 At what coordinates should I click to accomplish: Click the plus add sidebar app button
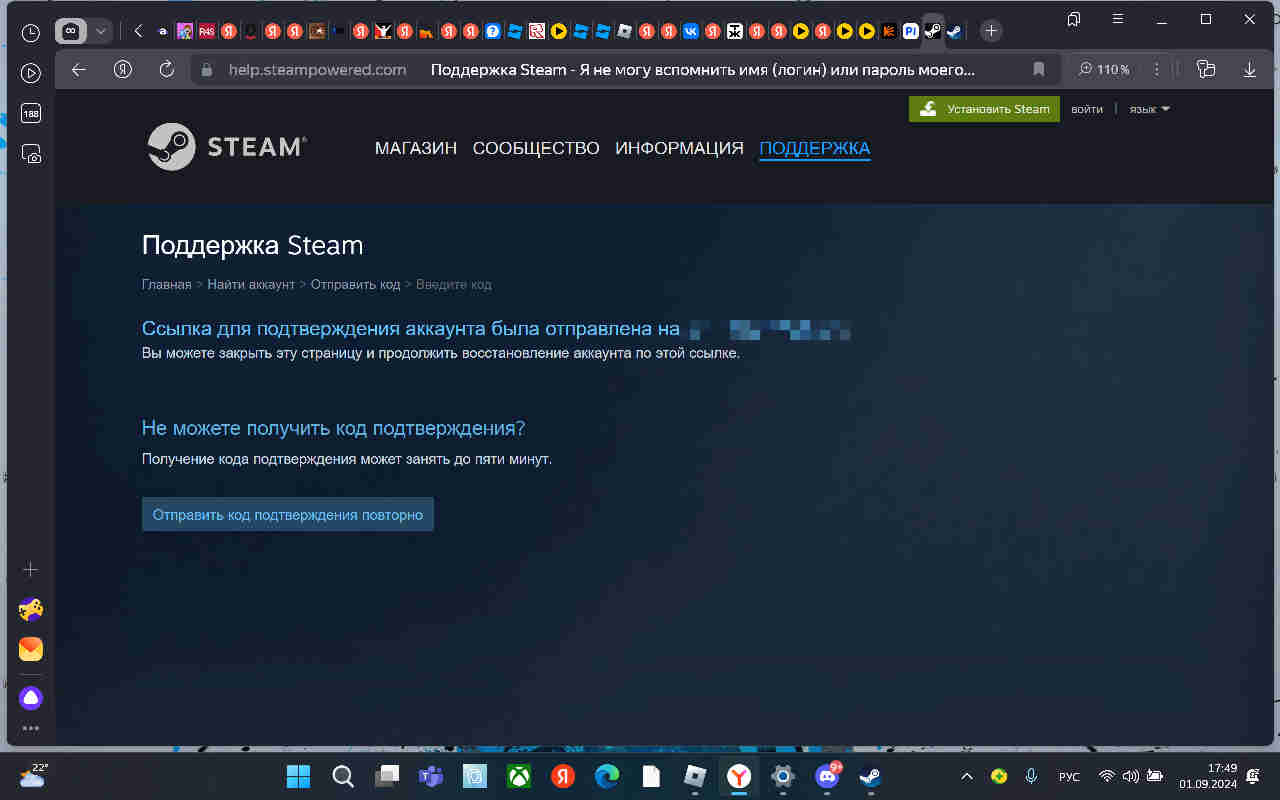coord(31,569)
